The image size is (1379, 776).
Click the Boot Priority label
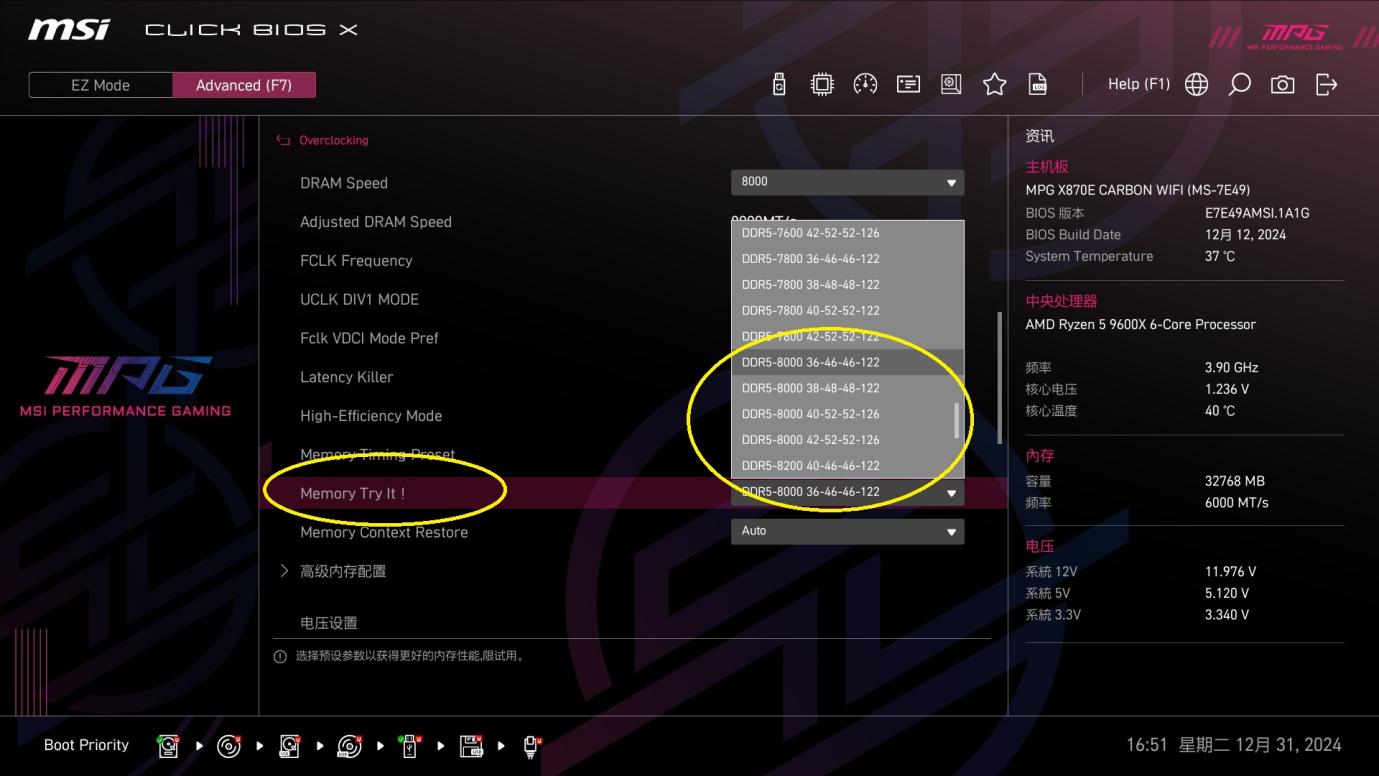(87, 745)
